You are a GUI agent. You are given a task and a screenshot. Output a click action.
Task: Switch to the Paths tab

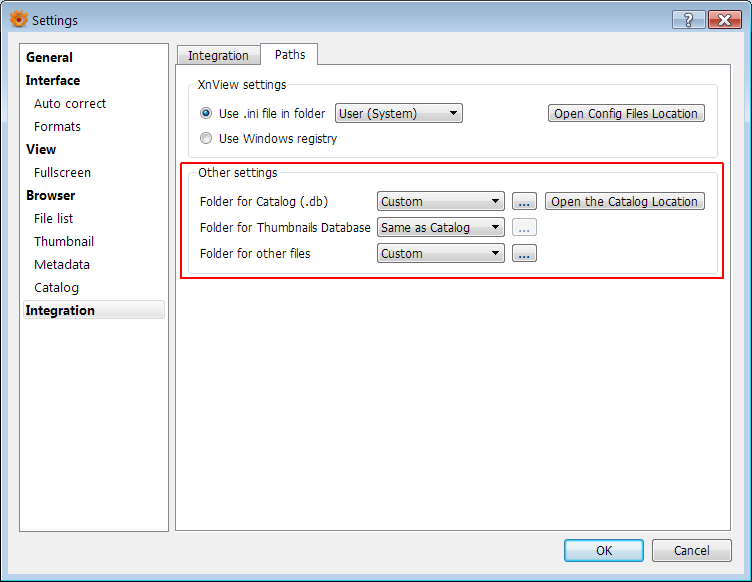290,55
